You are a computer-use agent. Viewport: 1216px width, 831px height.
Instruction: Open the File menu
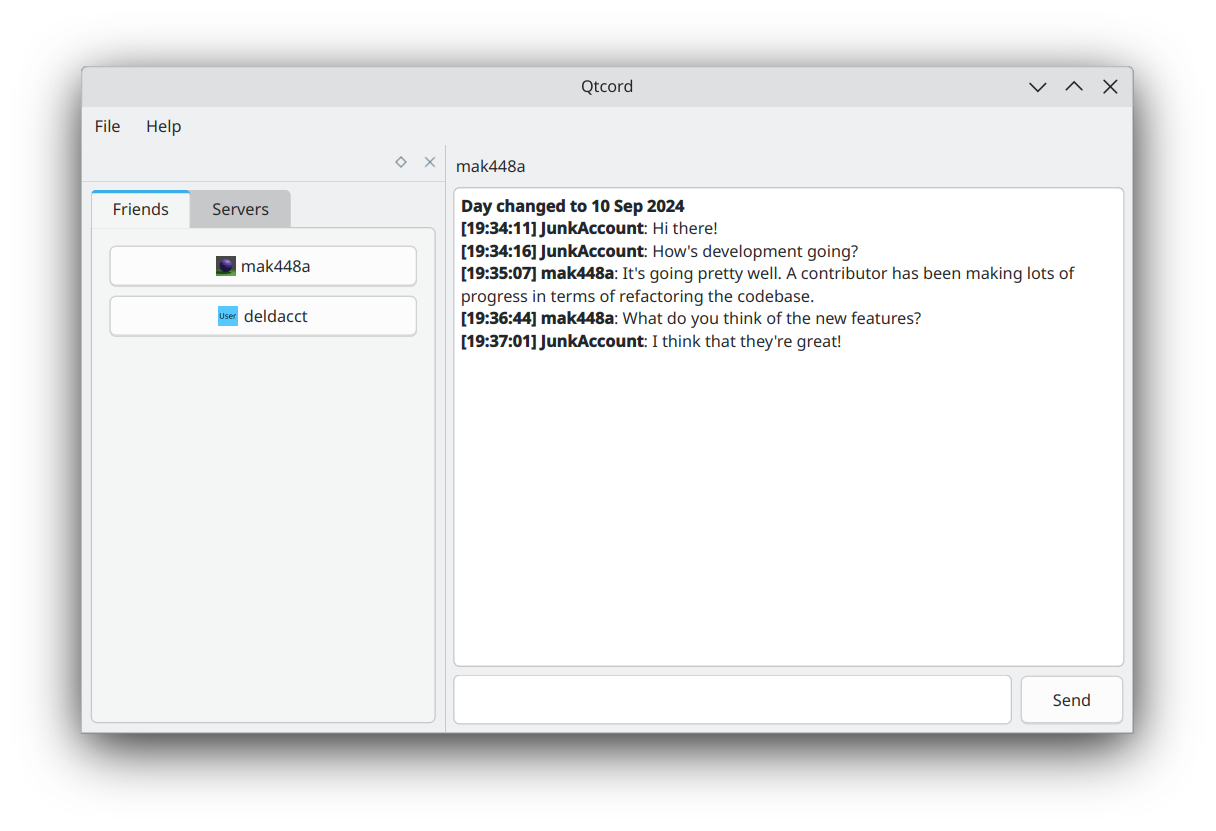click(107, 126)
